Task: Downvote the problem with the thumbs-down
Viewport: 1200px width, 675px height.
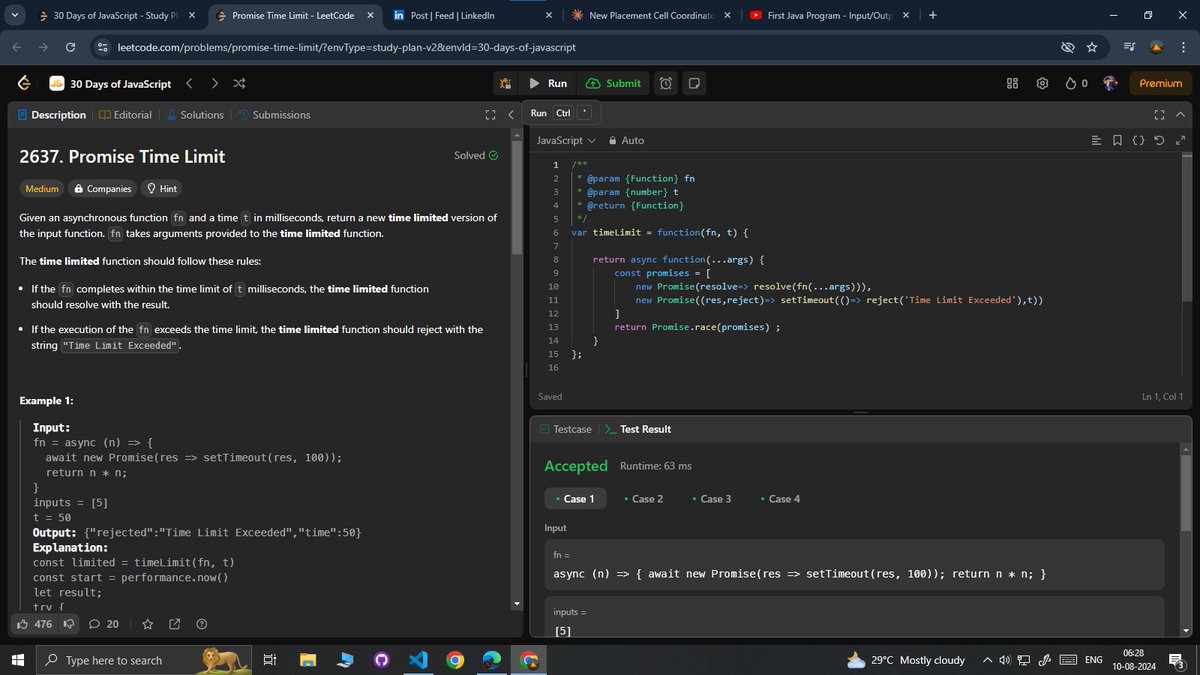Action: (69, 623)
